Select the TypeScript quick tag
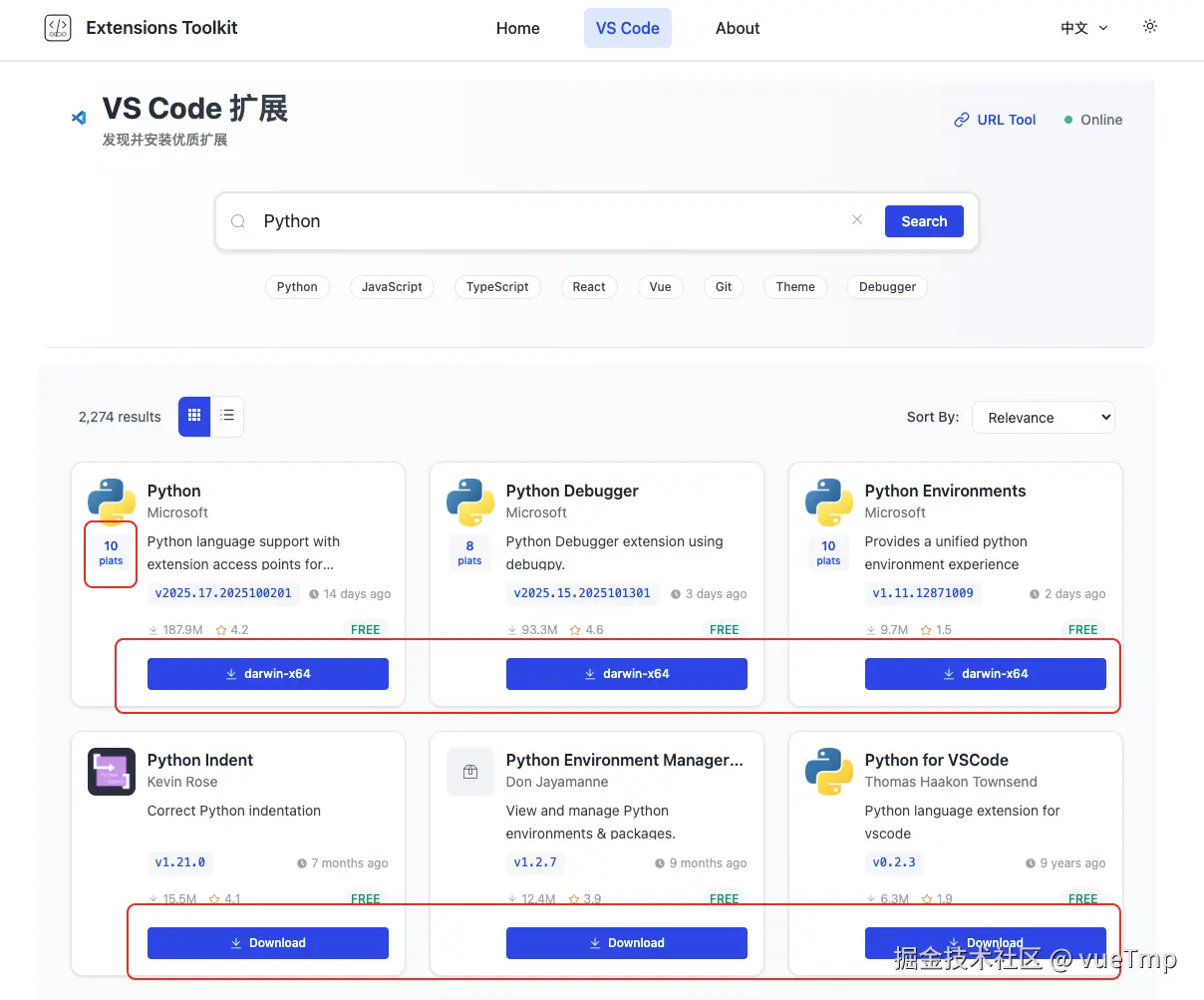Image resolution: width=1204 pixels, height=1000 pixels. tap(497, 287)
